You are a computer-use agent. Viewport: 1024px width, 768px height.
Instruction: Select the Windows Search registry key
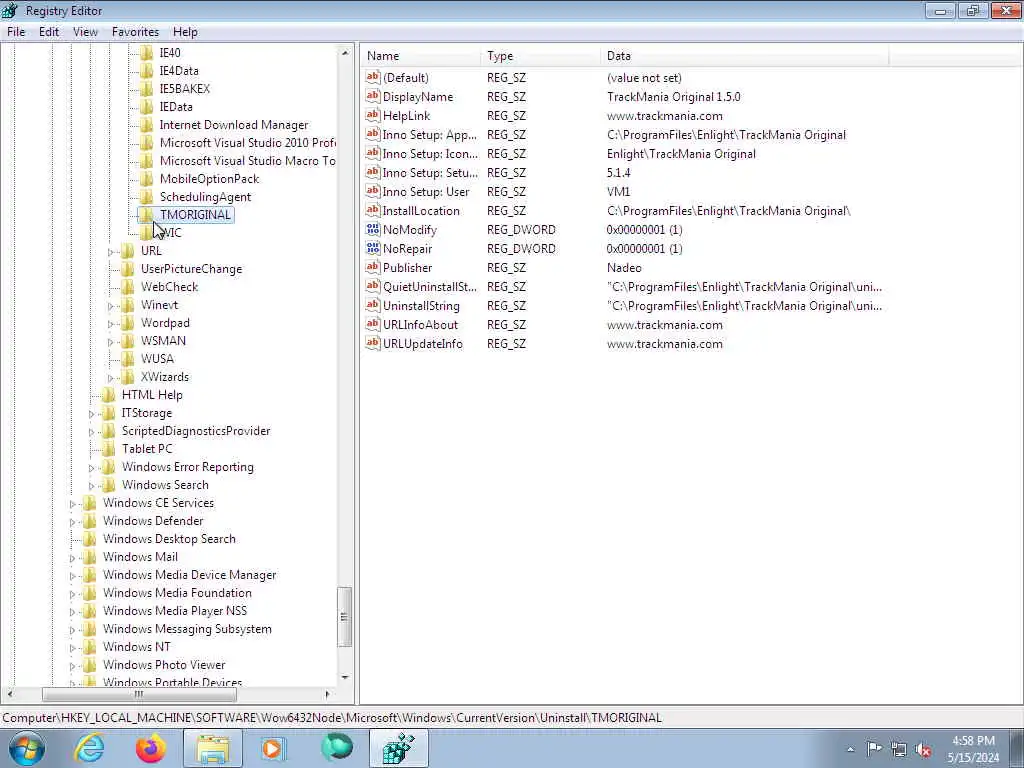(x=165, y=485)
